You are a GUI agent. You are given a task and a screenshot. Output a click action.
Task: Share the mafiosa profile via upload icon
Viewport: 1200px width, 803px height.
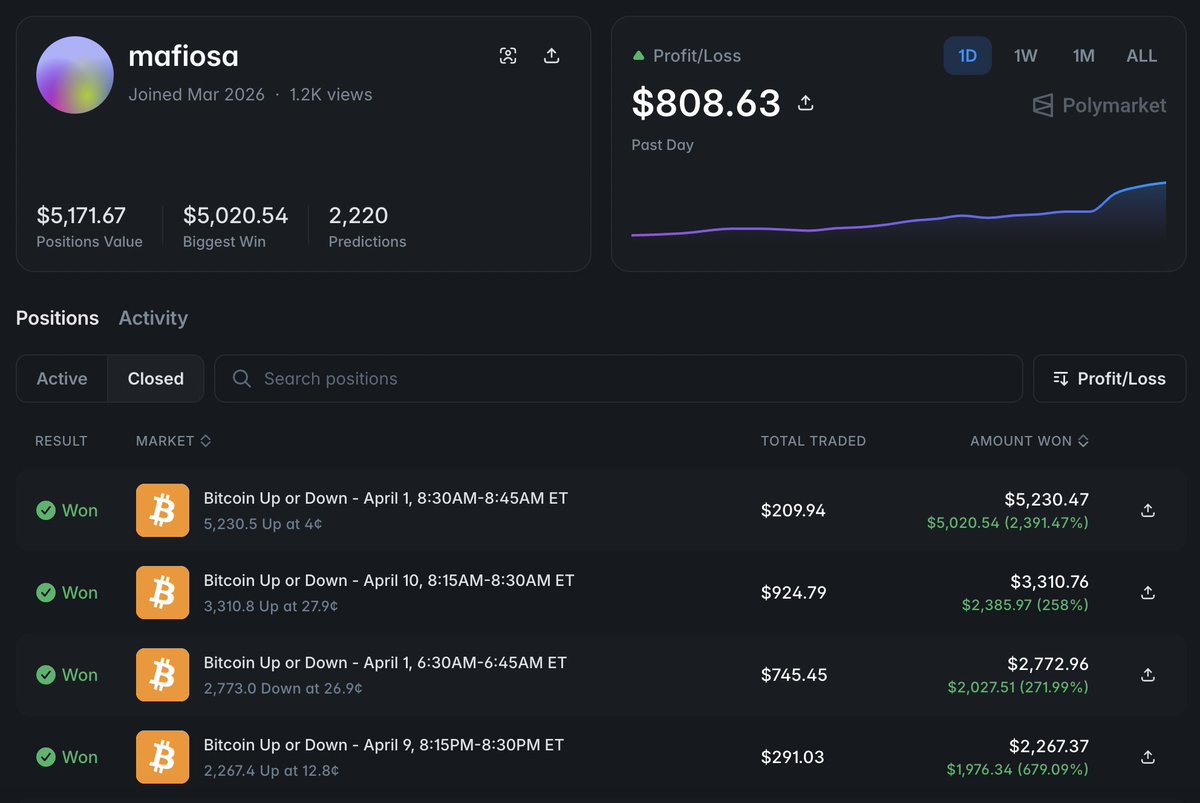(551, 56)
